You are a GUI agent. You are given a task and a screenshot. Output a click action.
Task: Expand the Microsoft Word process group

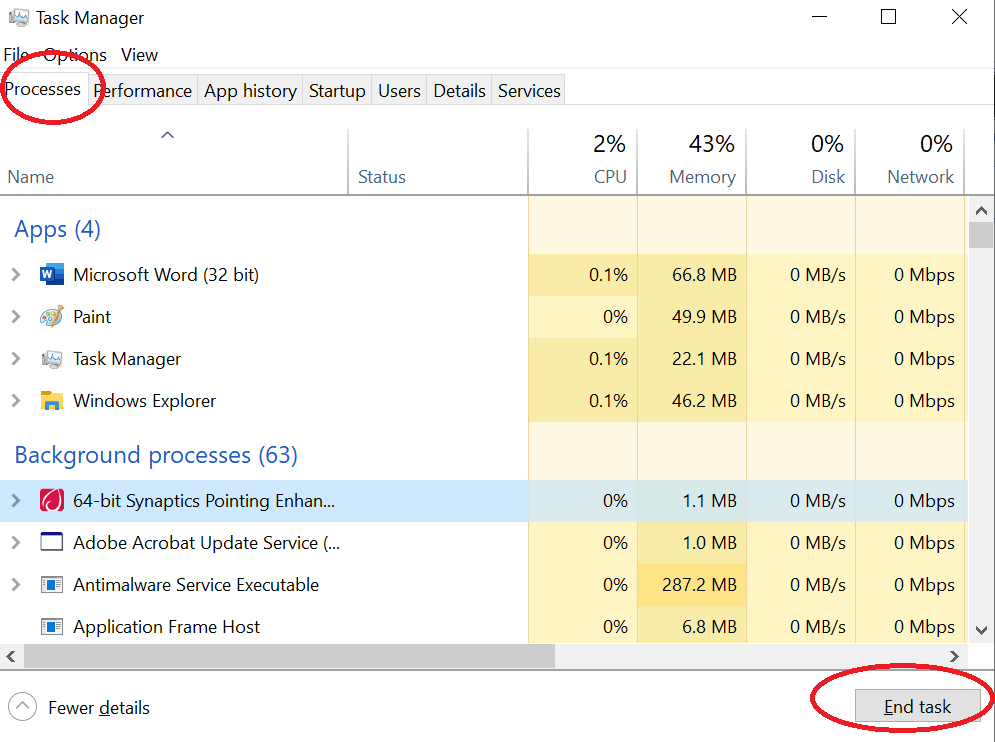(x=15, y=275)
